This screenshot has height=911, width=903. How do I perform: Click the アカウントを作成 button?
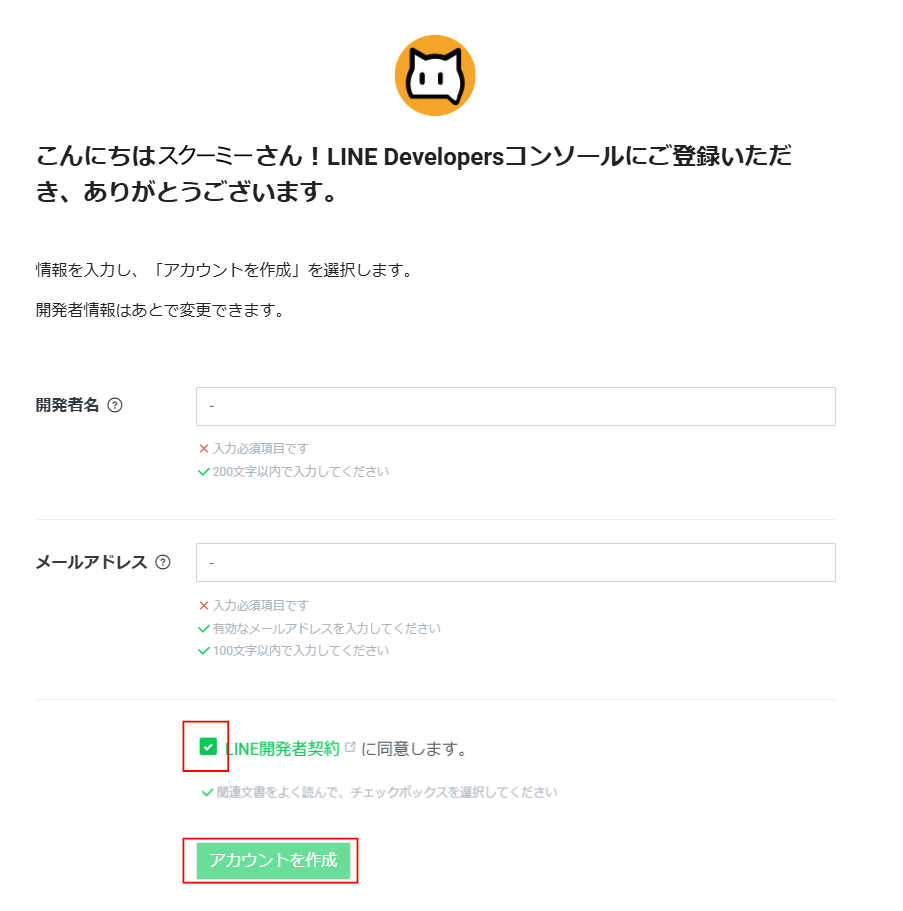(273, 860)
